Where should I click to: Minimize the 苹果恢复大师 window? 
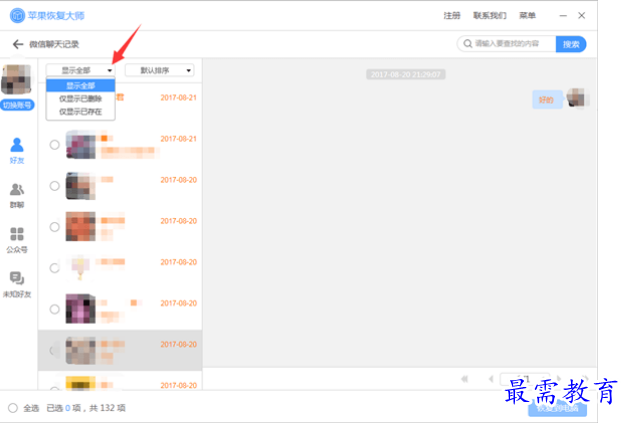coord(563,16)
